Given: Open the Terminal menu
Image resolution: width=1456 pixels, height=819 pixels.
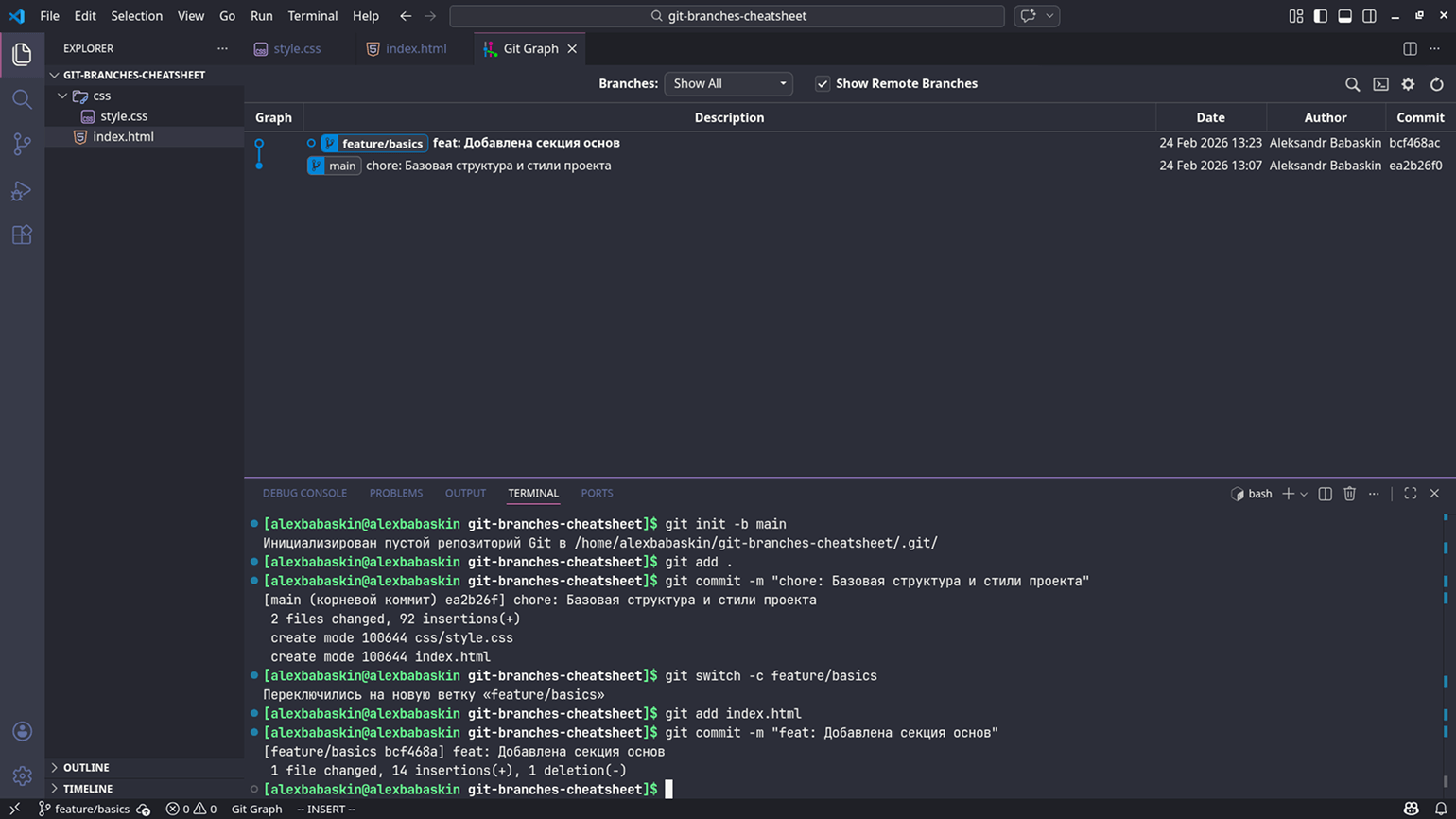Looking at the screenshot, I should point(312,16).
